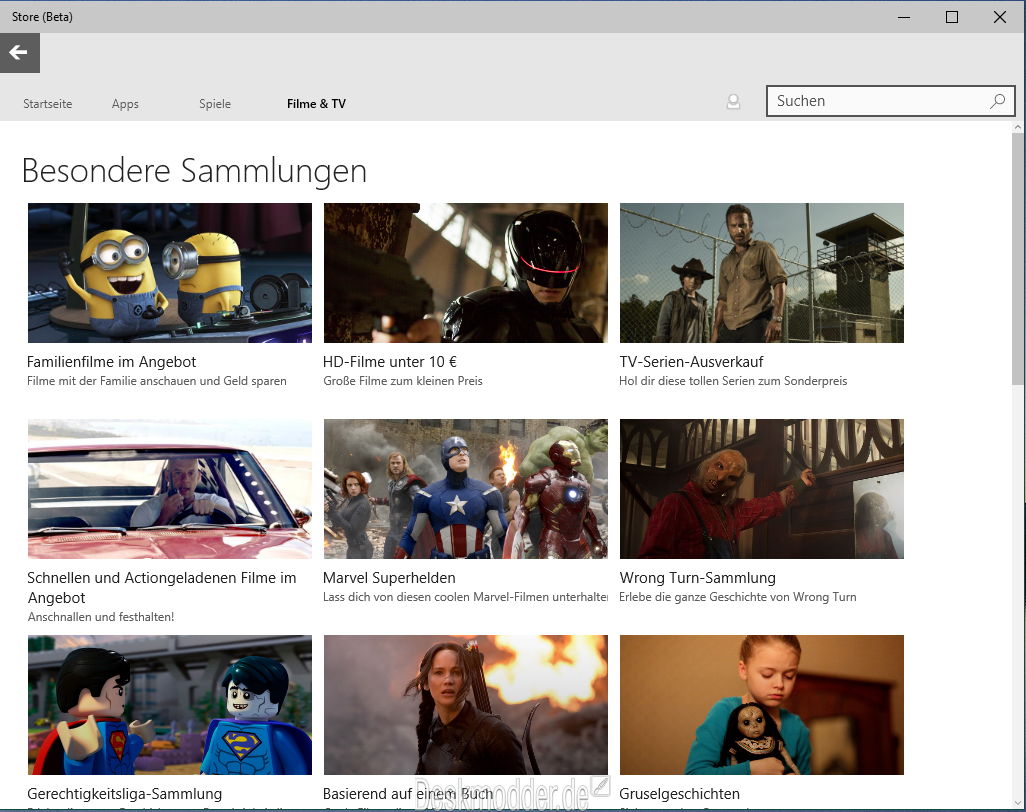This screenshot has width=1026, height=812.
Task: Click the scrollbar up arrow
Action: coord(1017,127)
